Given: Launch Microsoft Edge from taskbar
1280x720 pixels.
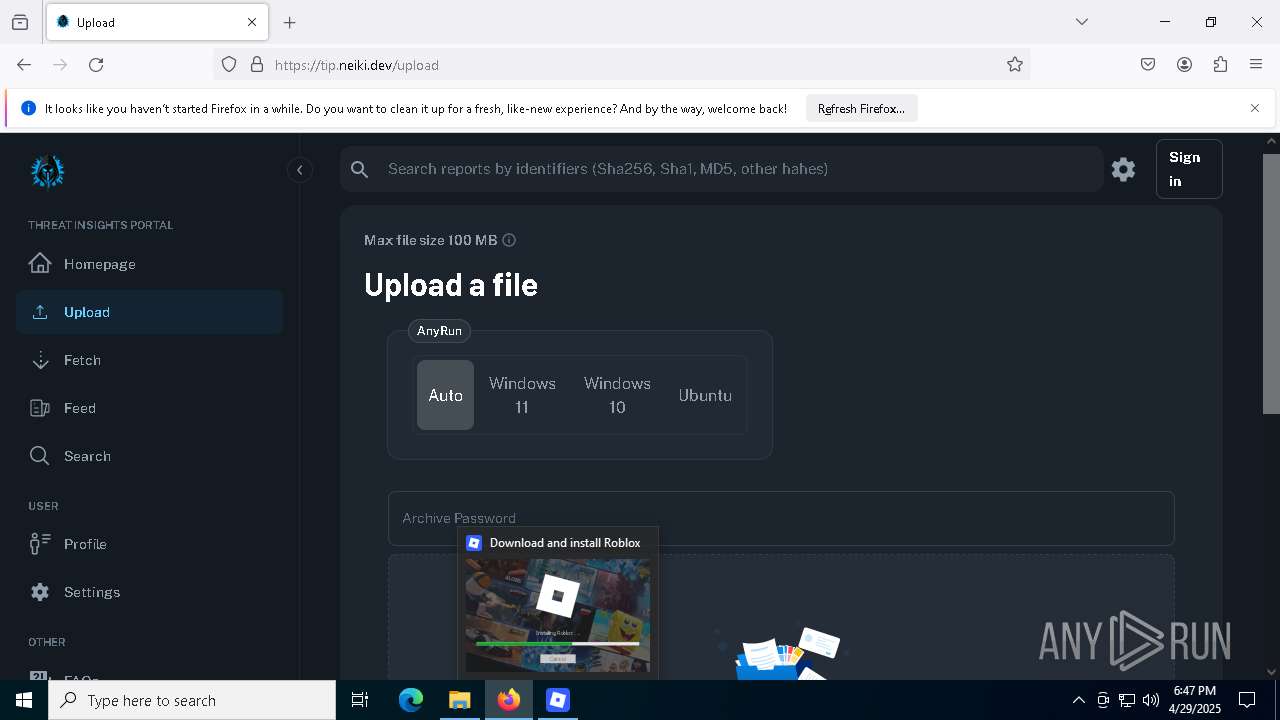Looking at the screenshot, I should click(411, 700).
